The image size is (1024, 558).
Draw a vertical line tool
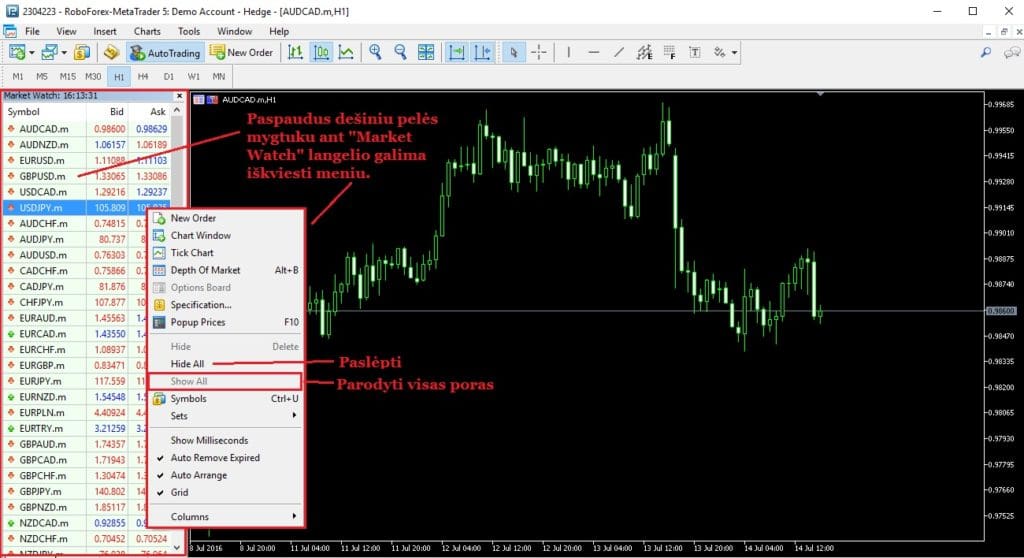(568, 53)
